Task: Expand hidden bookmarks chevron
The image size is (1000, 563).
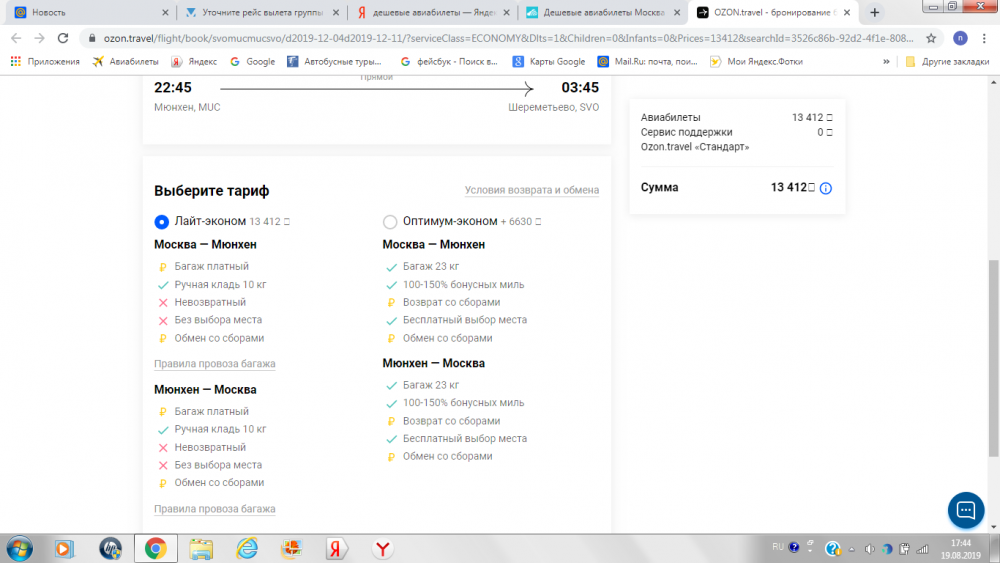Action: (886, 62)
